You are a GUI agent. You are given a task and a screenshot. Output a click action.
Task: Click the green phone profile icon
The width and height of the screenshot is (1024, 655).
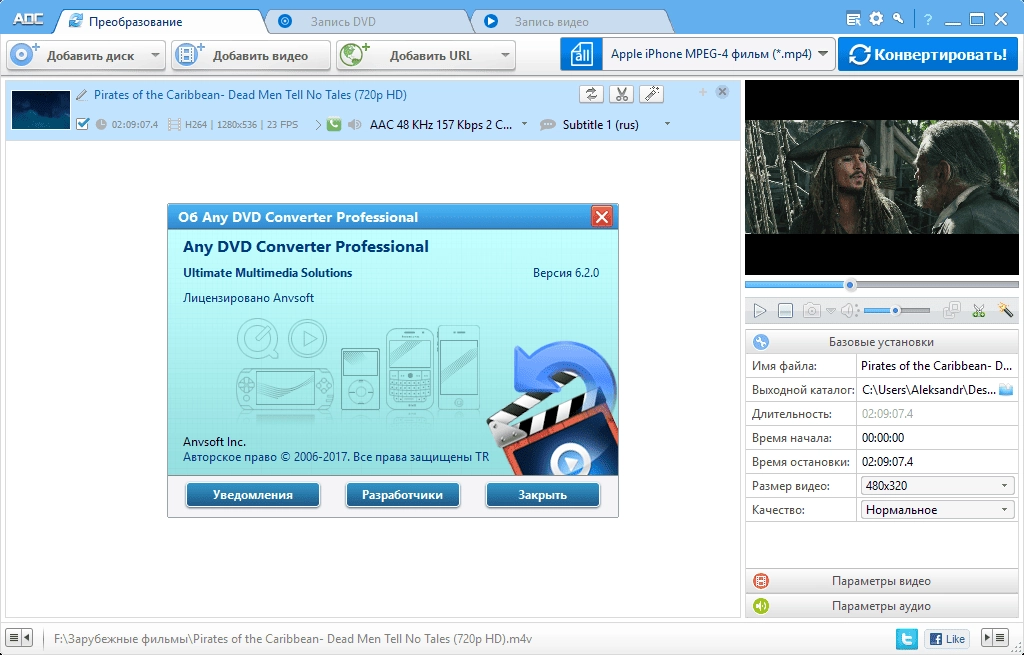click(334, 124)
